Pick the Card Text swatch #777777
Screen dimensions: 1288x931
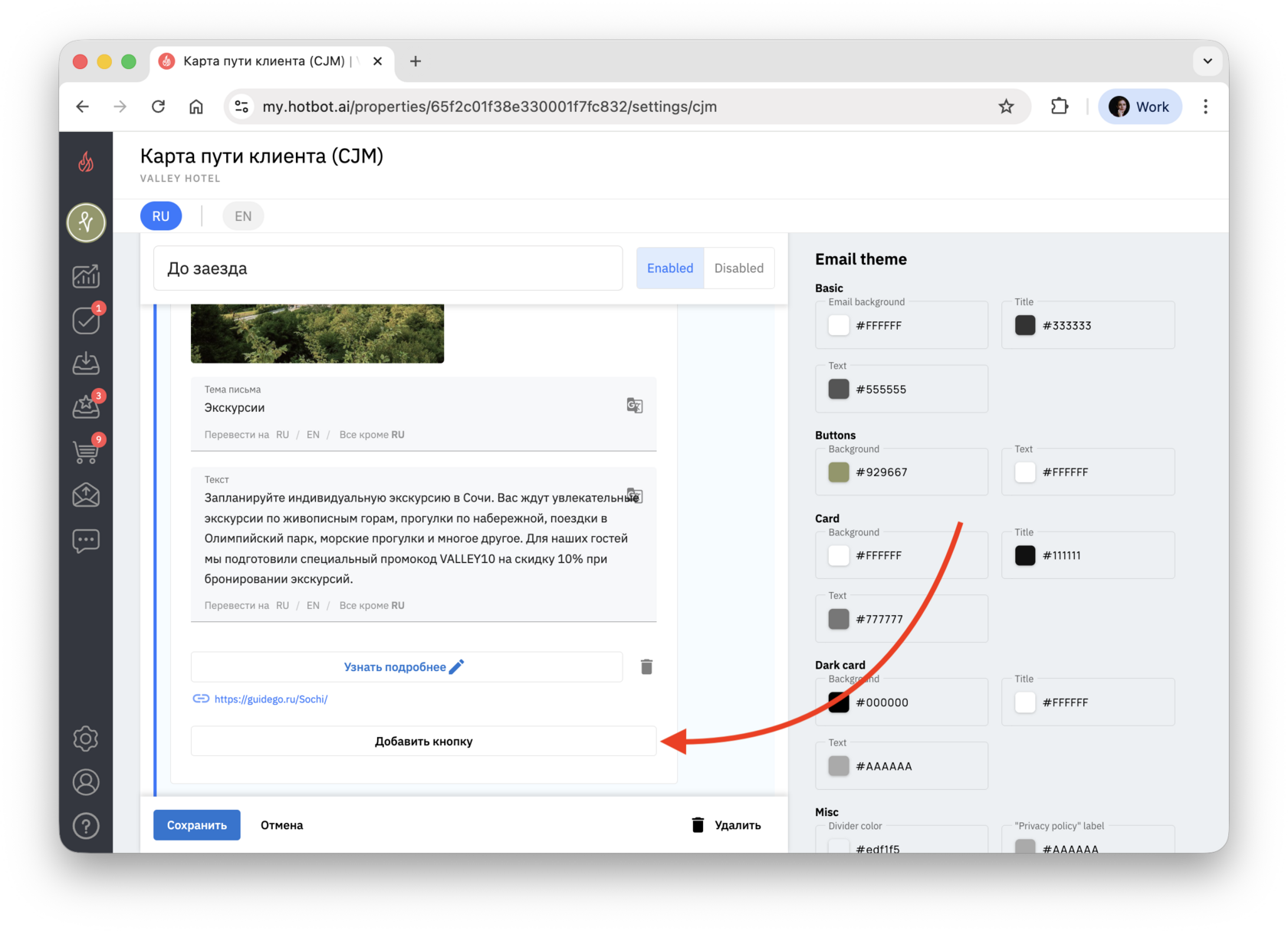(x=839, y=619)
